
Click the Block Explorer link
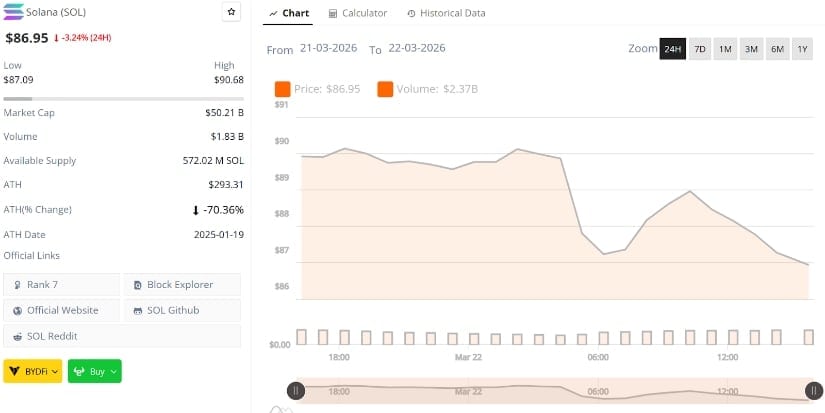pyautogui.click(x=182, y=285)
